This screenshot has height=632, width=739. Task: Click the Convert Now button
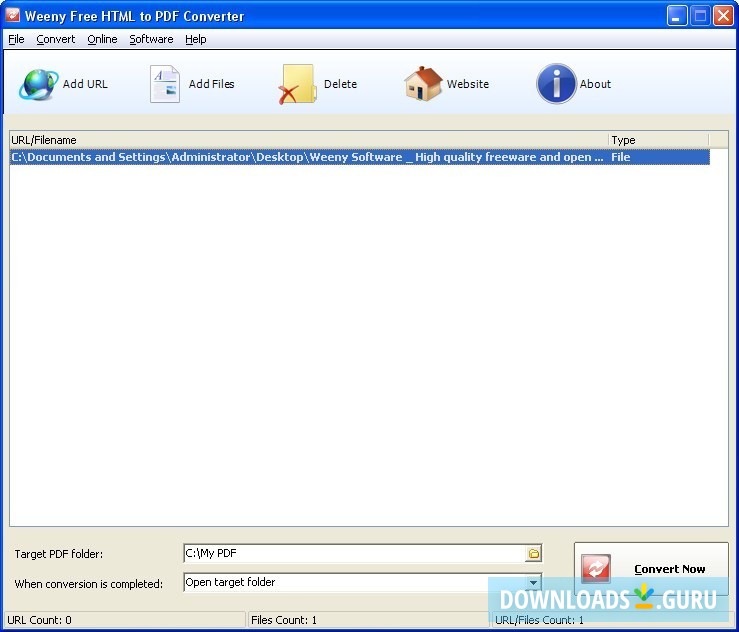pyautogui.click(x=651, y=568)
